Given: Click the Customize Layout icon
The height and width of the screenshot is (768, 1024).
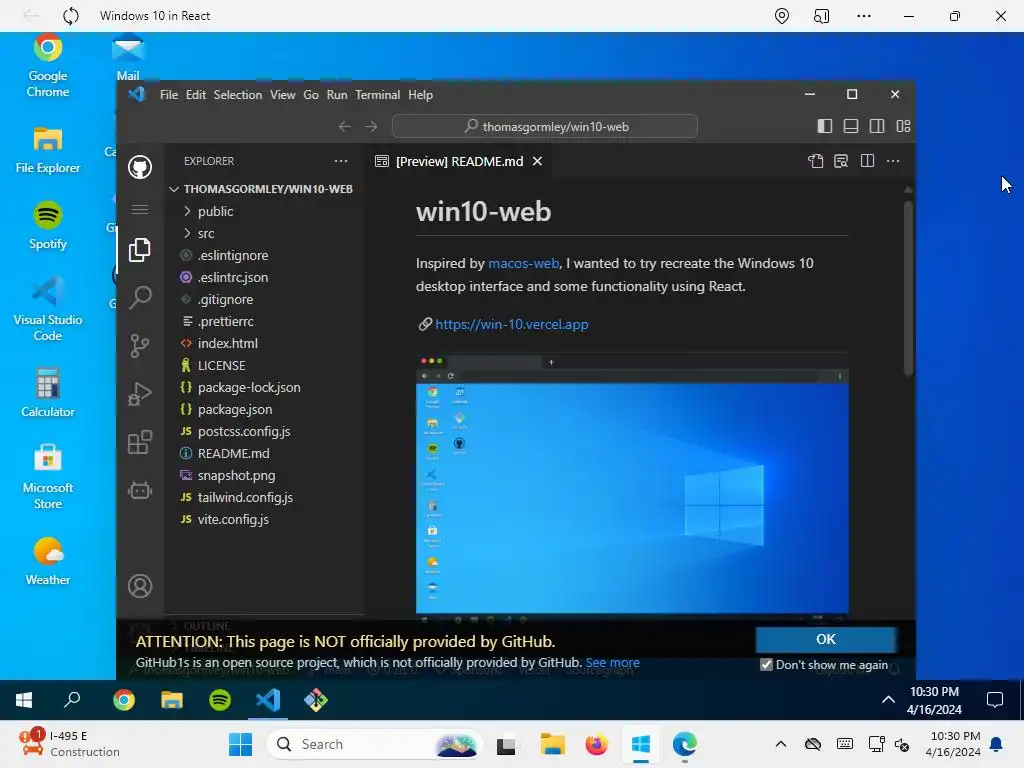Looking at the screenshot, I should tap(903, 126).
